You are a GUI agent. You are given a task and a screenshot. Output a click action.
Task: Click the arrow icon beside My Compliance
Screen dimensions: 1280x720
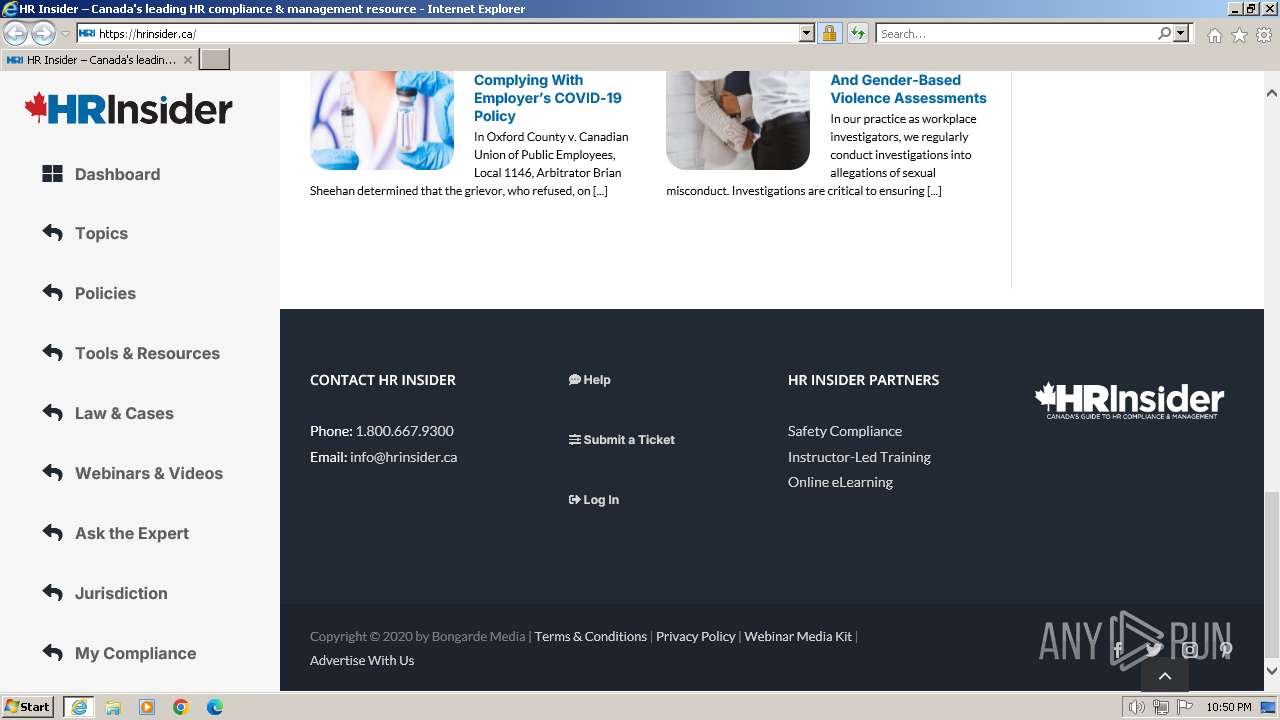click(52, 653)
